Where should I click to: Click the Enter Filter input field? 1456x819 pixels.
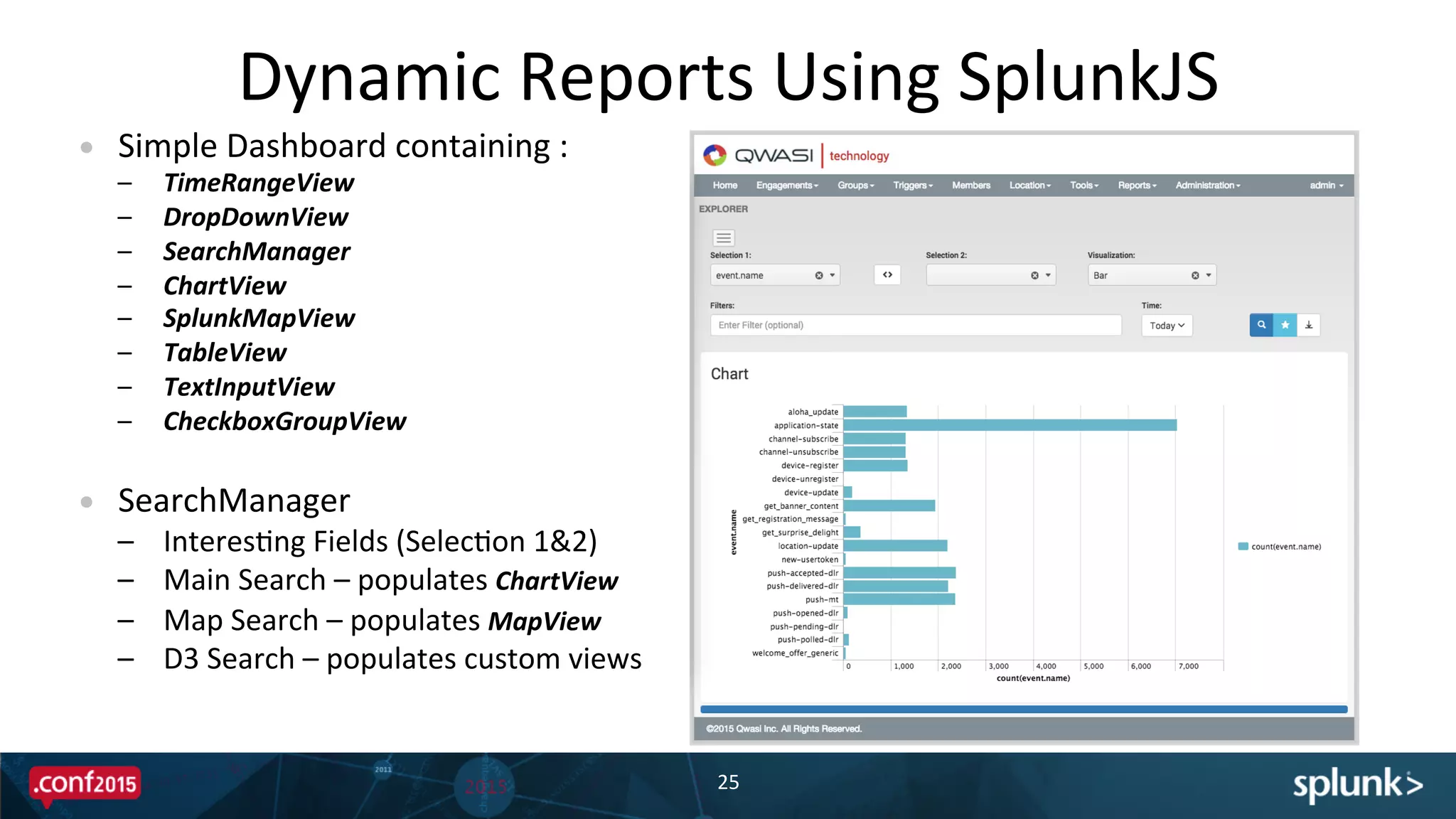(x=916, y=326)
